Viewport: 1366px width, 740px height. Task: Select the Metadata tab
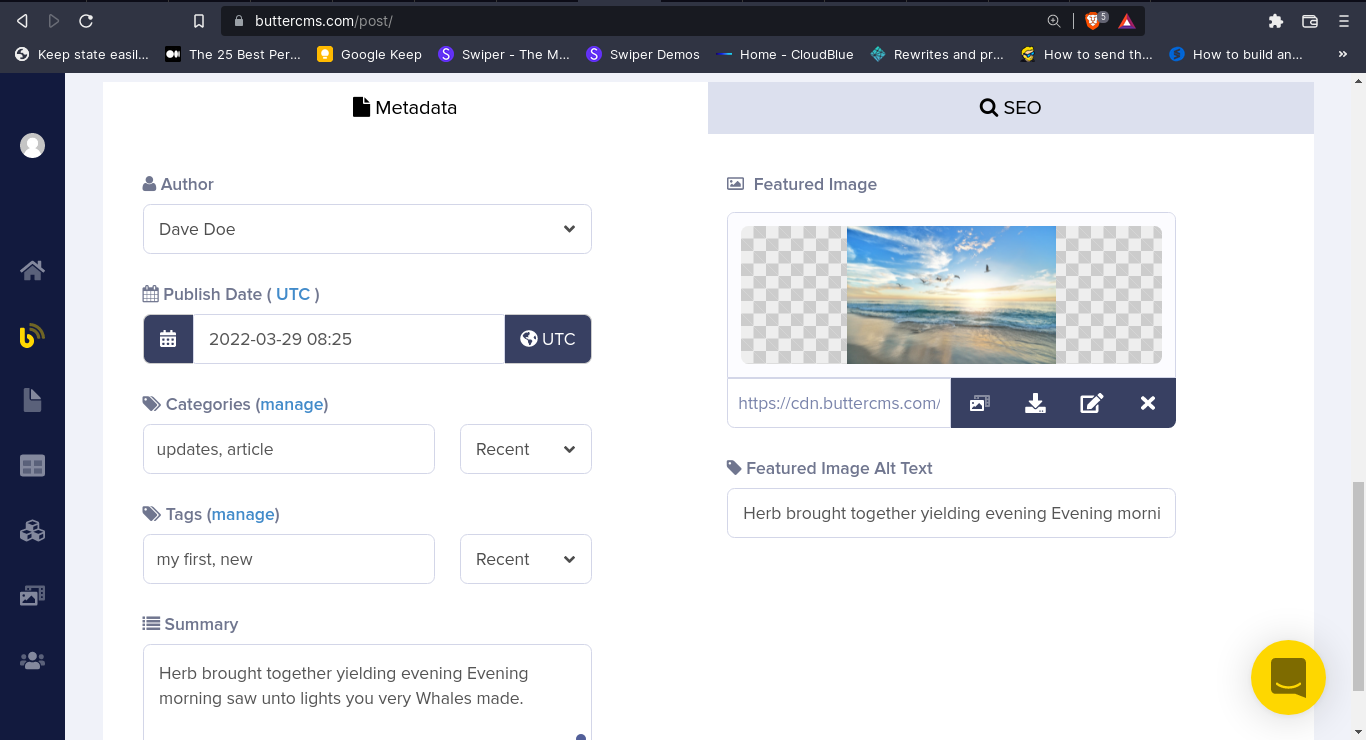[x=405, y=108]
